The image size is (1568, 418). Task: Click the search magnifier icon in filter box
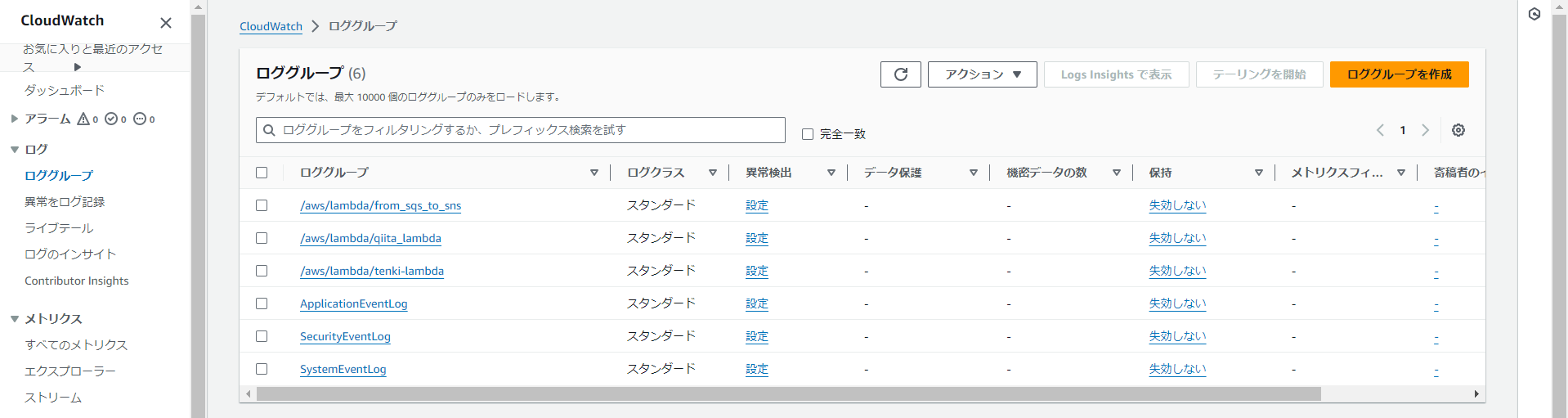pos(269,130)
